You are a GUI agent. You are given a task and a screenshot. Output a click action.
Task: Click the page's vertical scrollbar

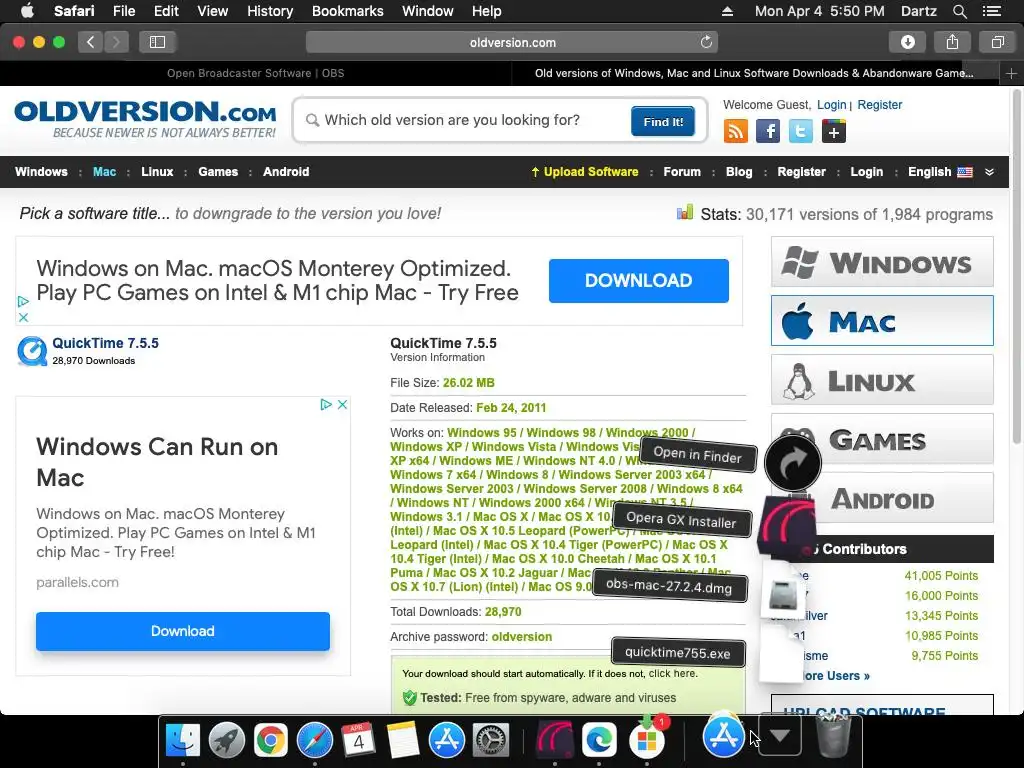pyautogui.click(x=1016, y=268)
